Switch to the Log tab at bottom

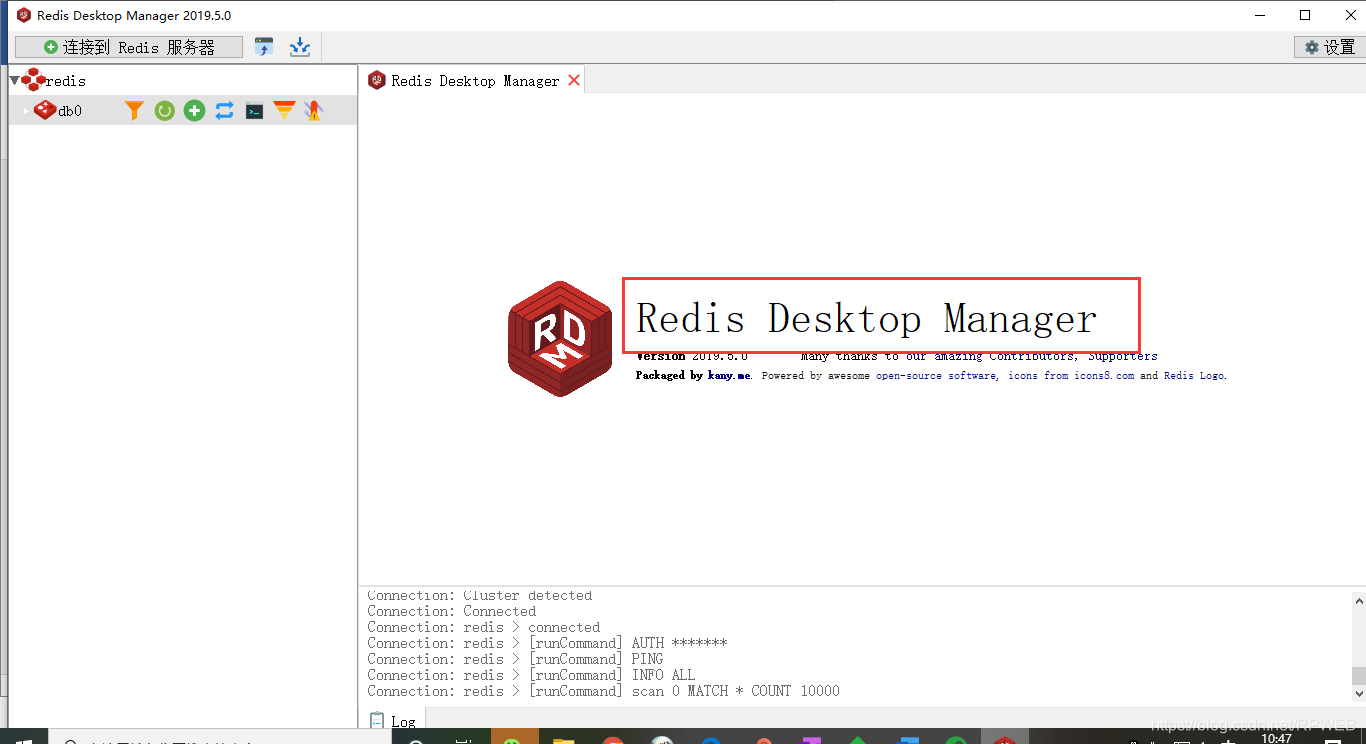click(393, 721)
